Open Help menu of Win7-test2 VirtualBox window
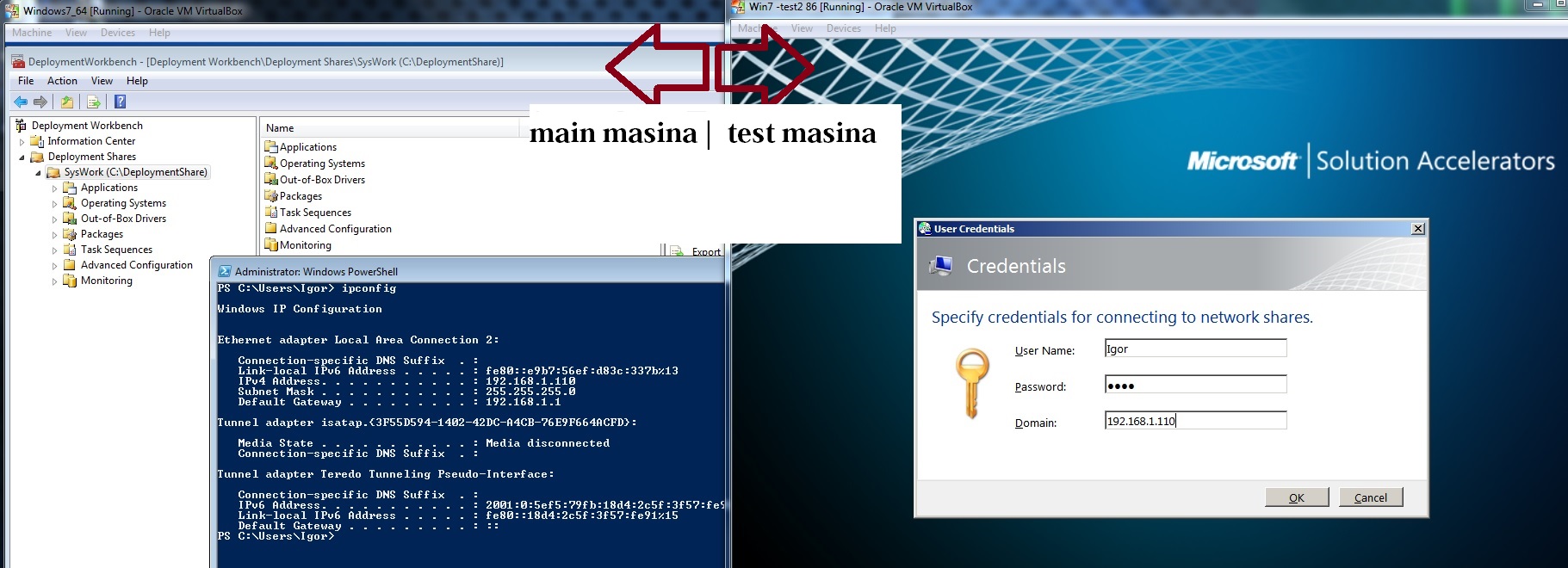The height and width of the screenshot is (568, 1568). tap(885, 28)
